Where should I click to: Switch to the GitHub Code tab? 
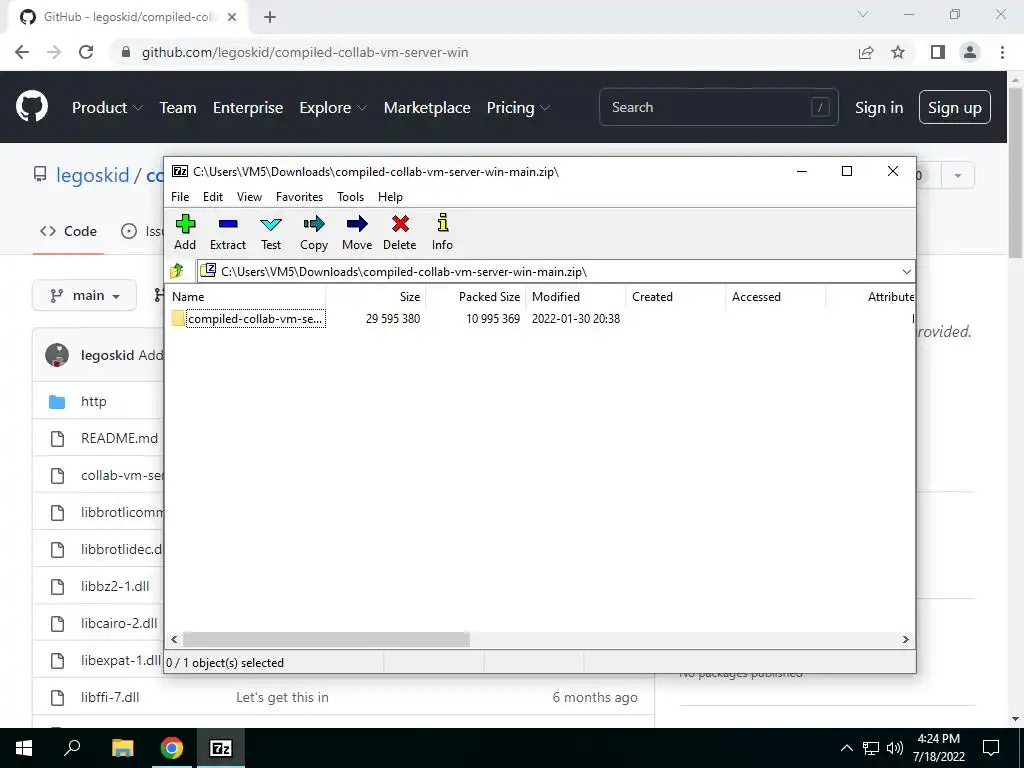(68, 231)
